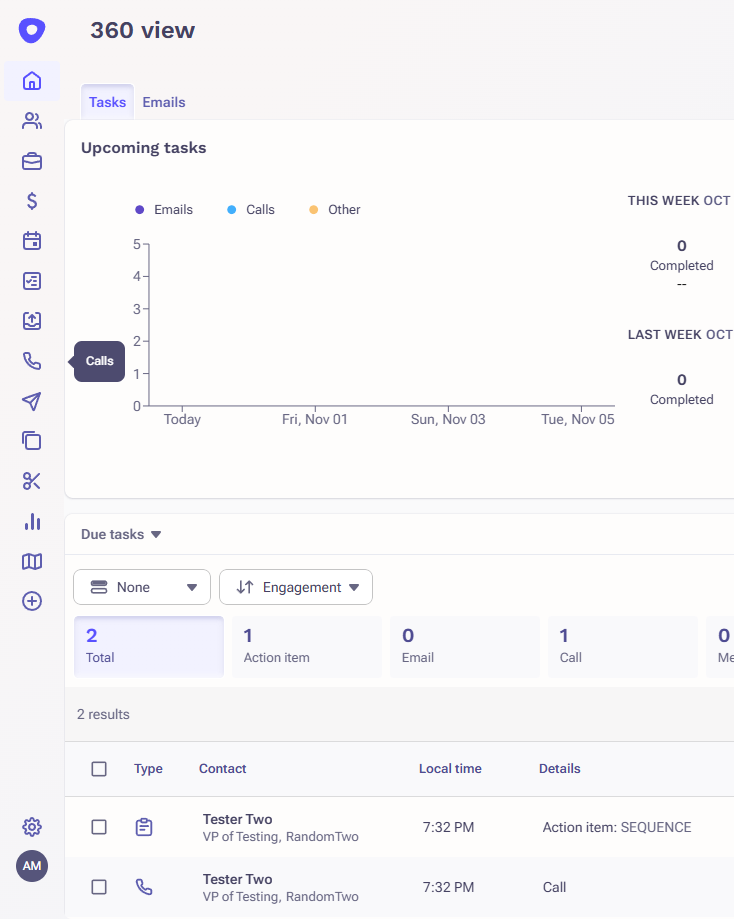
Task: Open Tester Two in action item row
Action: coord(237,819)
